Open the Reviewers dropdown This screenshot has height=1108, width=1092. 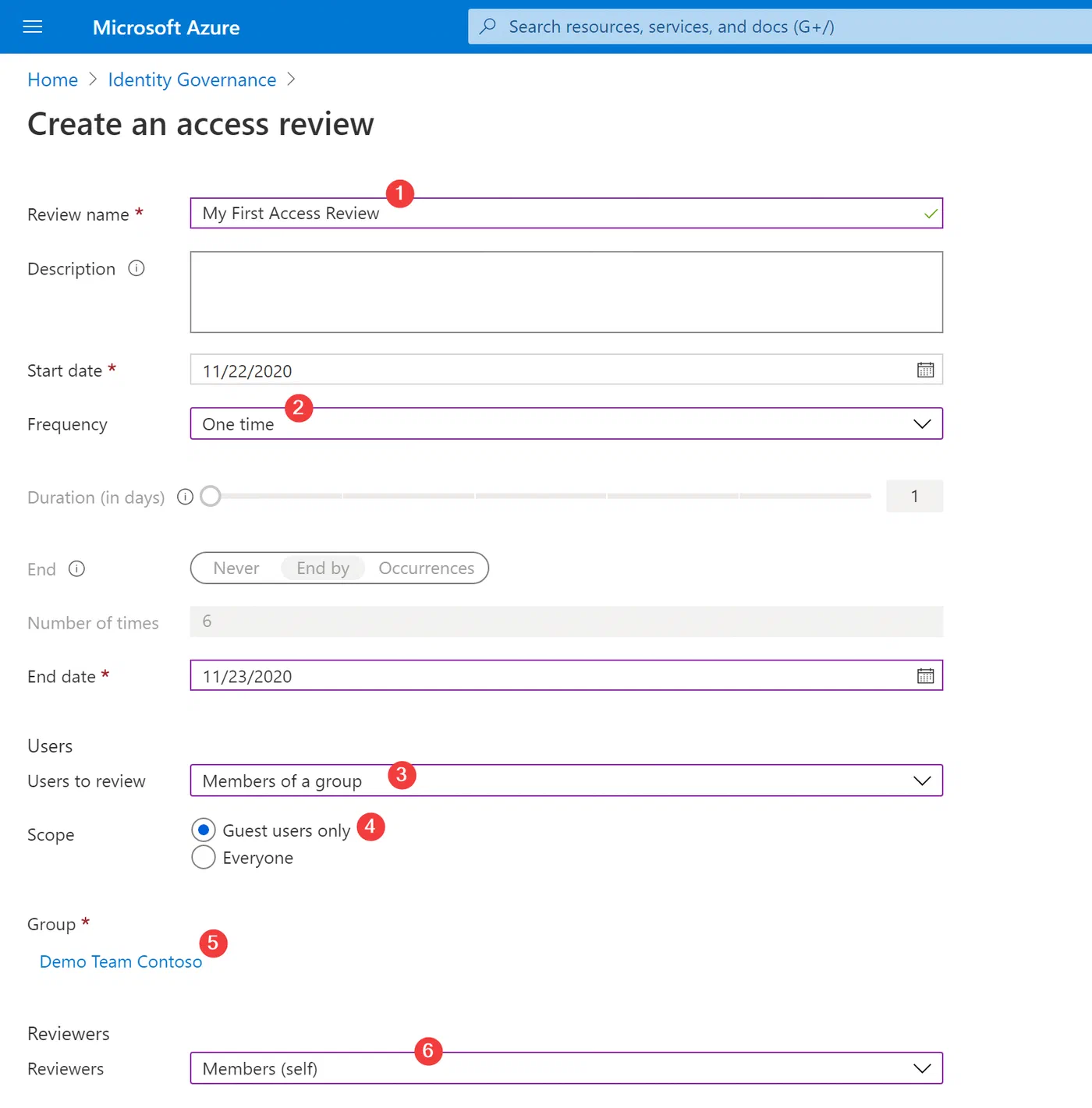[x=566, y=1068]
